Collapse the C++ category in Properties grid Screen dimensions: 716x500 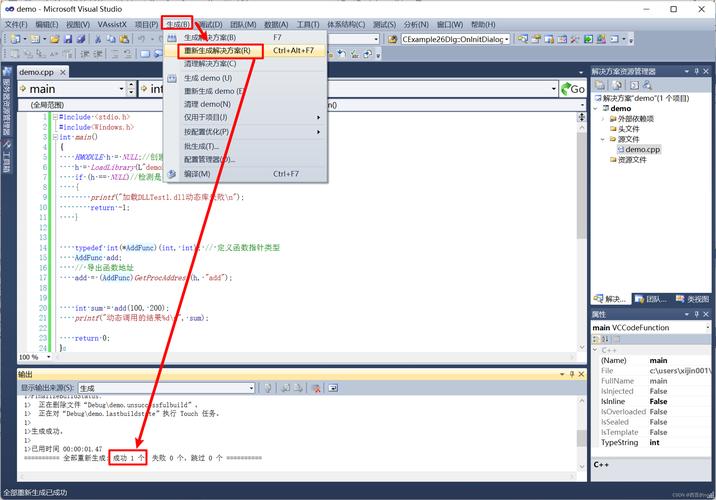coord(595,350)
